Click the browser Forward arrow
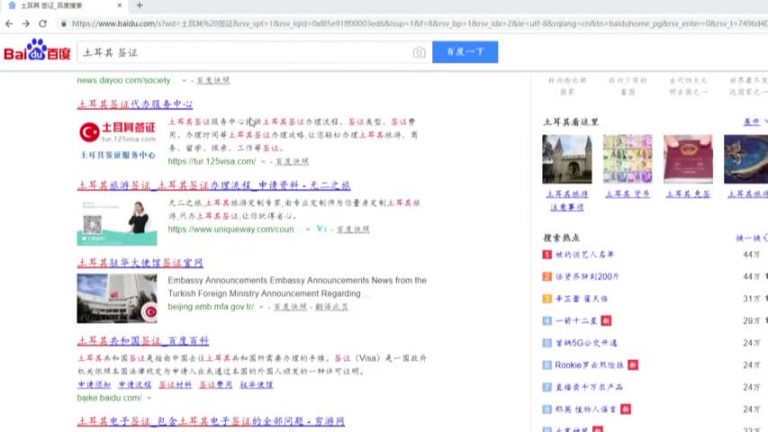The height and width of the screenshot is (432, 768). 26,24
